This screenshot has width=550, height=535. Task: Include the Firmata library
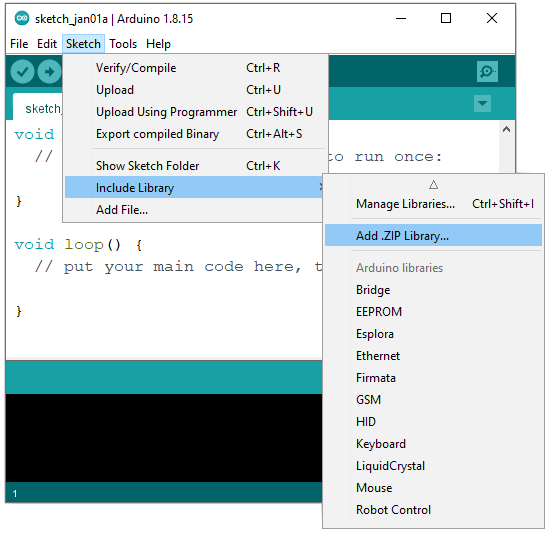pos(433,378)
